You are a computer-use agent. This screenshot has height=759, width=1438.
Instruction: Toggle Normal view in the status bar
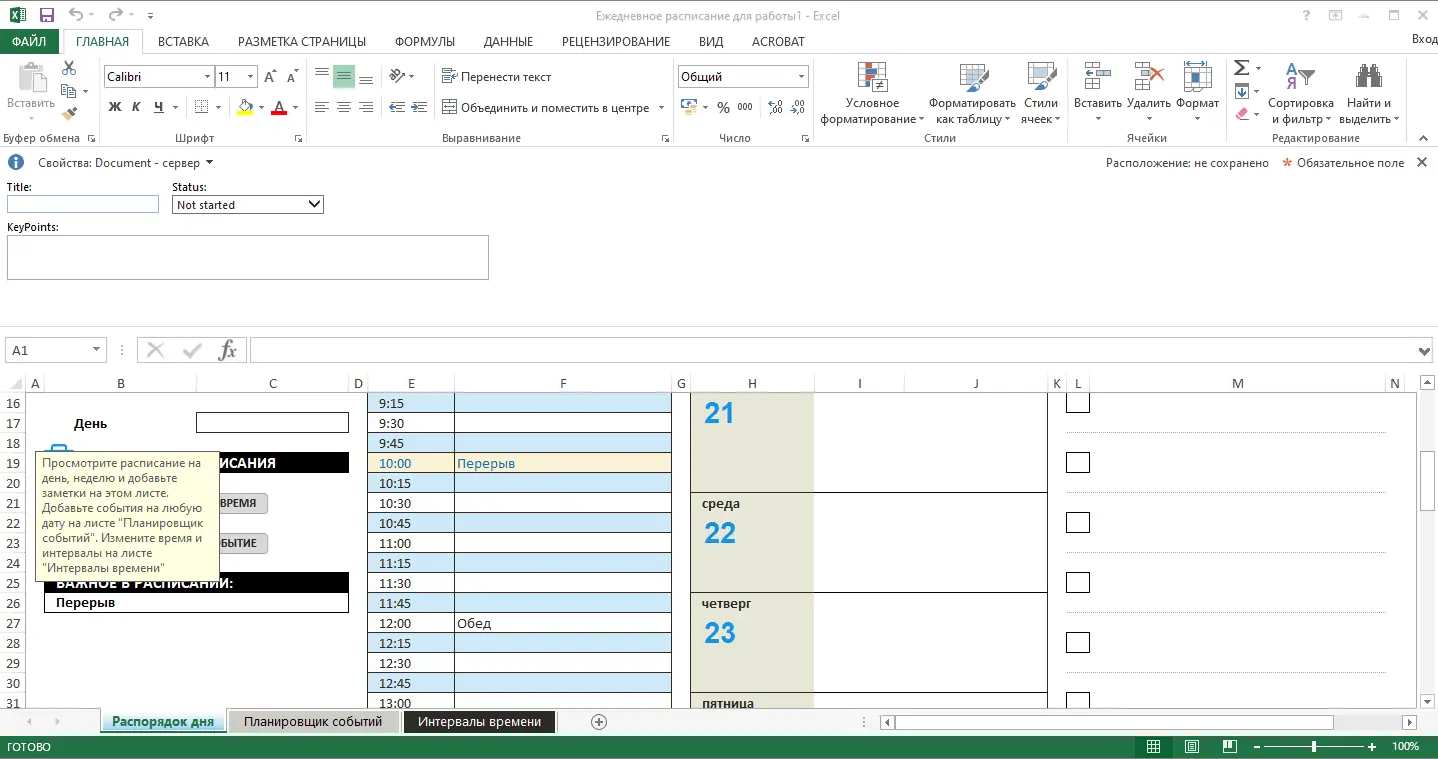pos(1153,747)
